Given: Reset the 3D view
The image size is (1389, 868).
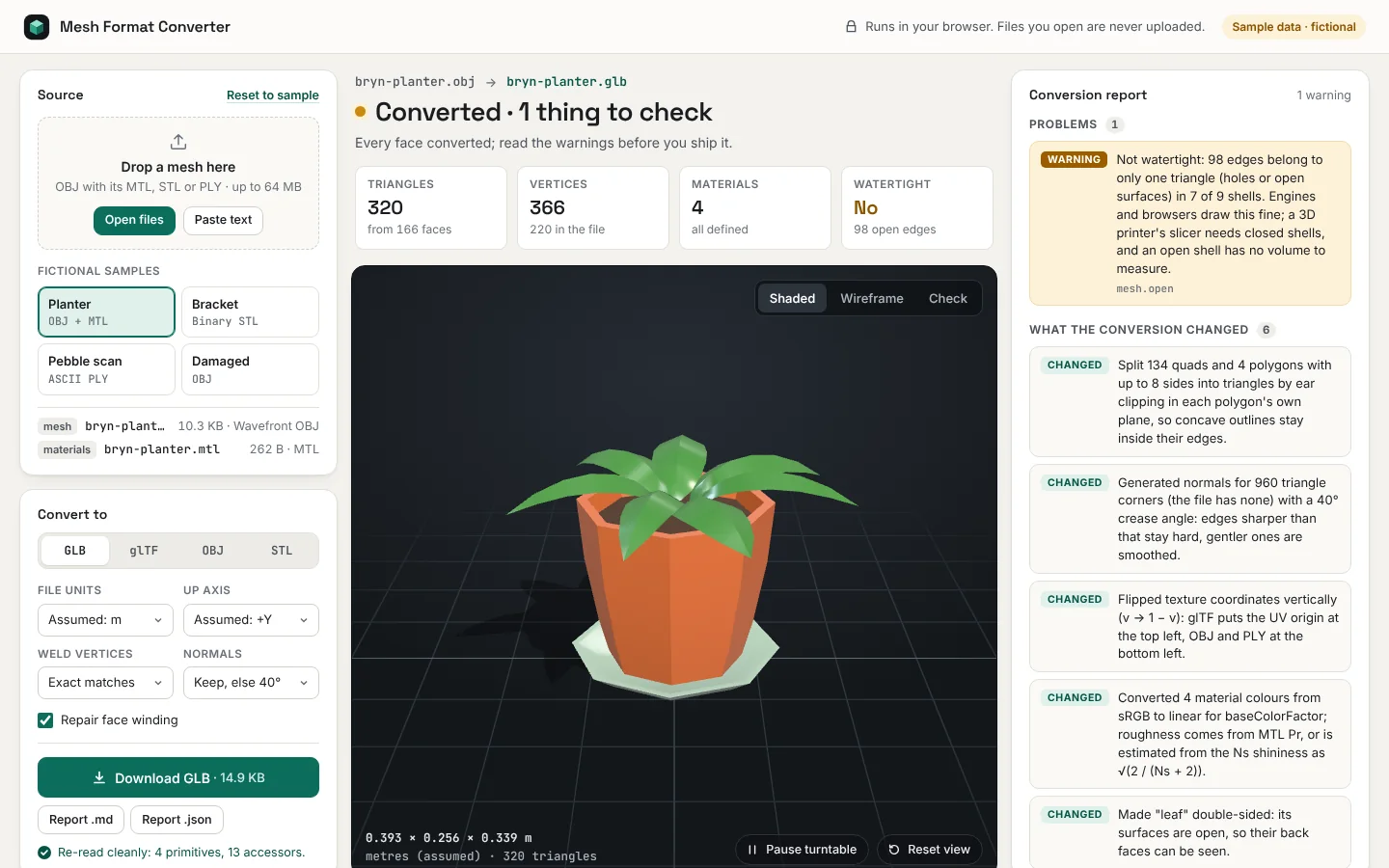Looking at the screenshot, I should pyautogui.click(x=930, y=850).
